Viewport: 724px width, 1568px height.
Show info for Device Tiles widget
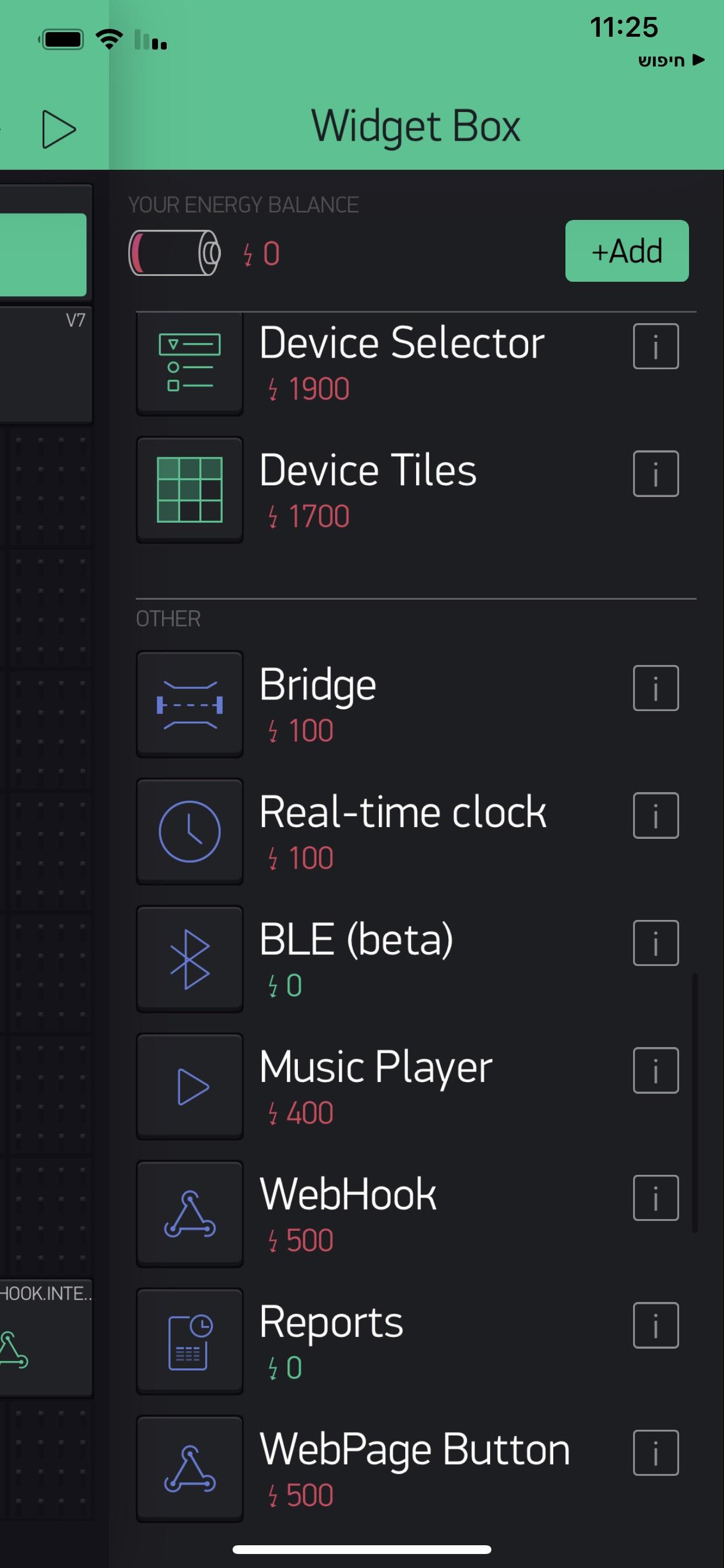pyautogui.click(x=655, y=474)
